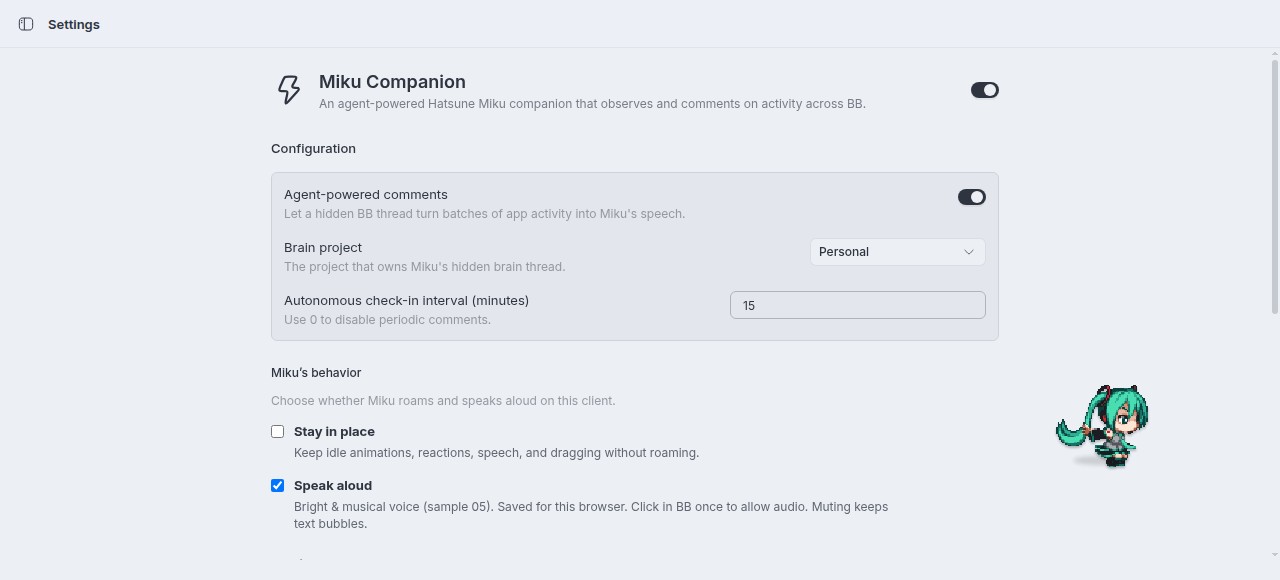This screenshot has height=580, width=1280.
Task: Turn off Agent-powered comments switch
Action: (972, 197)
